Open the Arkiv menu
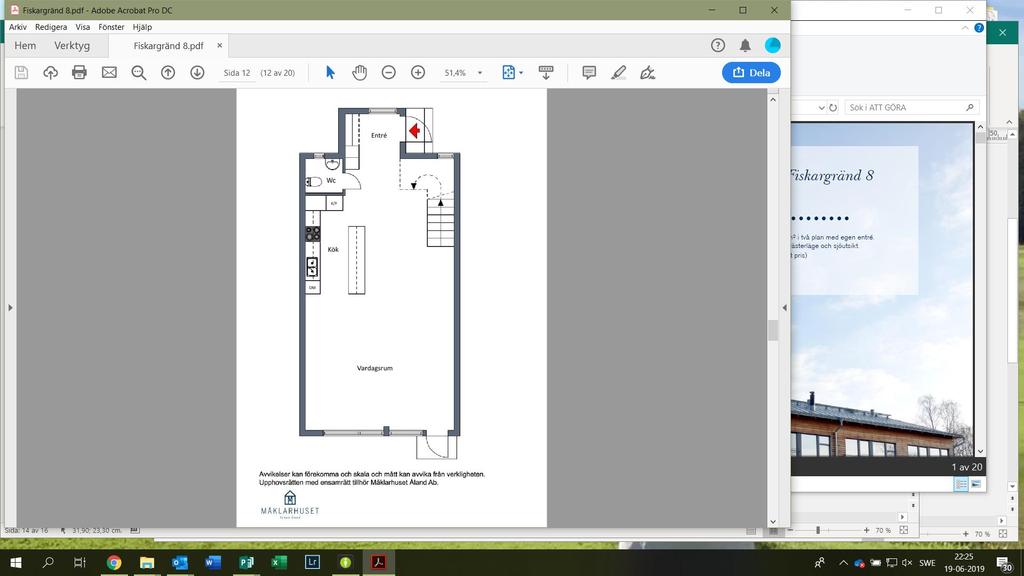 (x=18, y=27)
